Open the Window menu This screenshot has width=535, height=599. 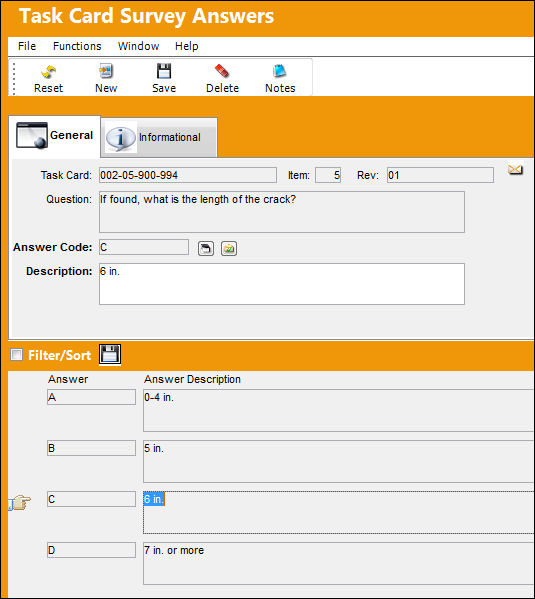point(138,46)
